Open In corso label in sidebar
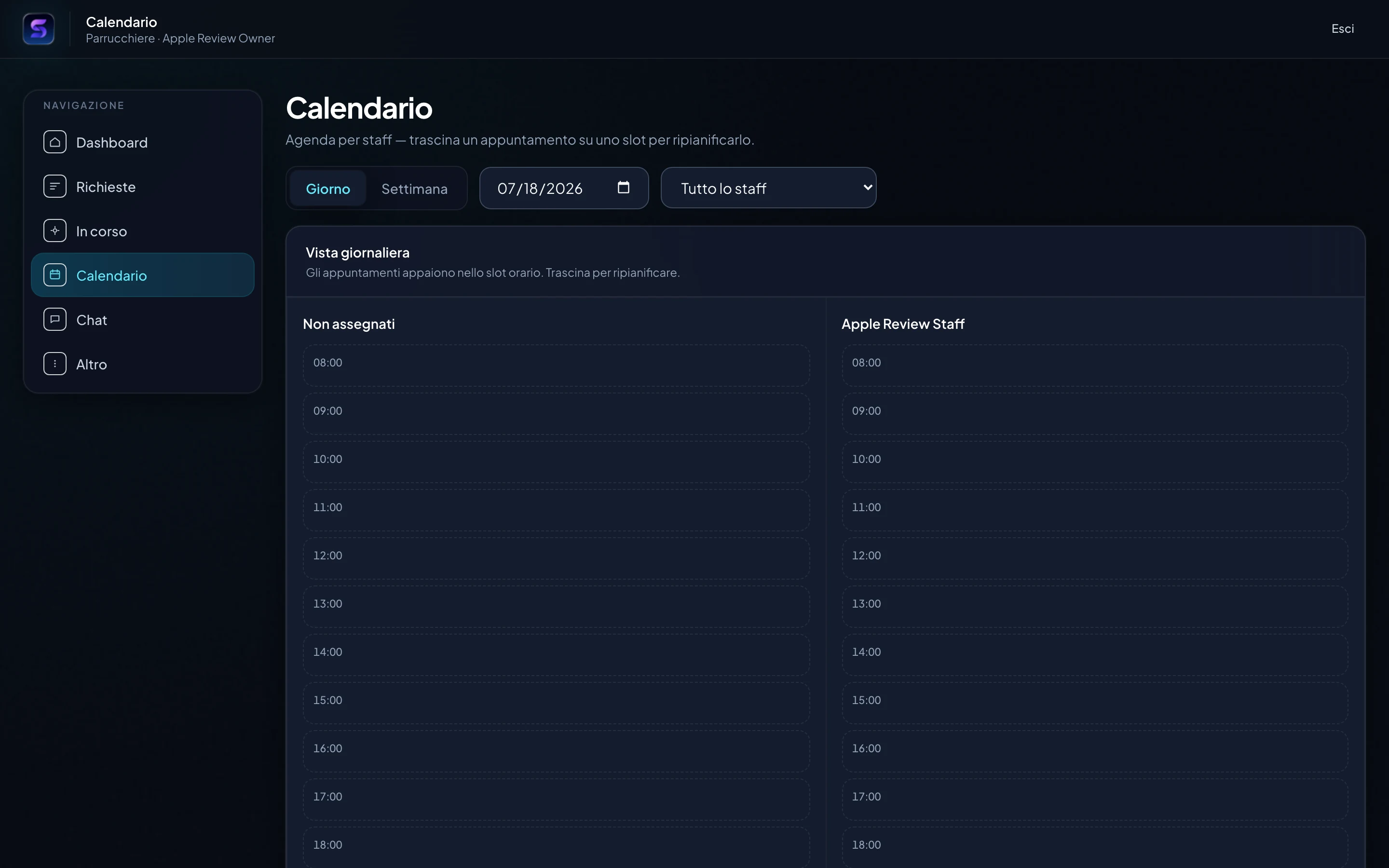Image resolution: width=1389 pixels, height=868 pixels. coord(102,231)
